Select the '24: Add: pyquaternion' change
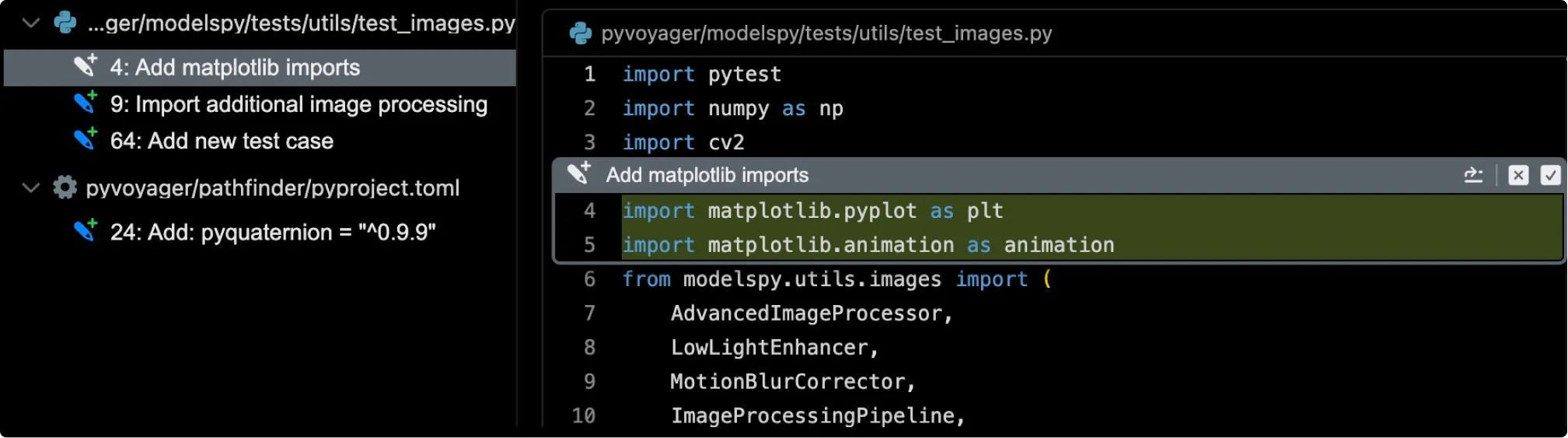The width and height of the screenshot is (1568, 438). [273, 232]
